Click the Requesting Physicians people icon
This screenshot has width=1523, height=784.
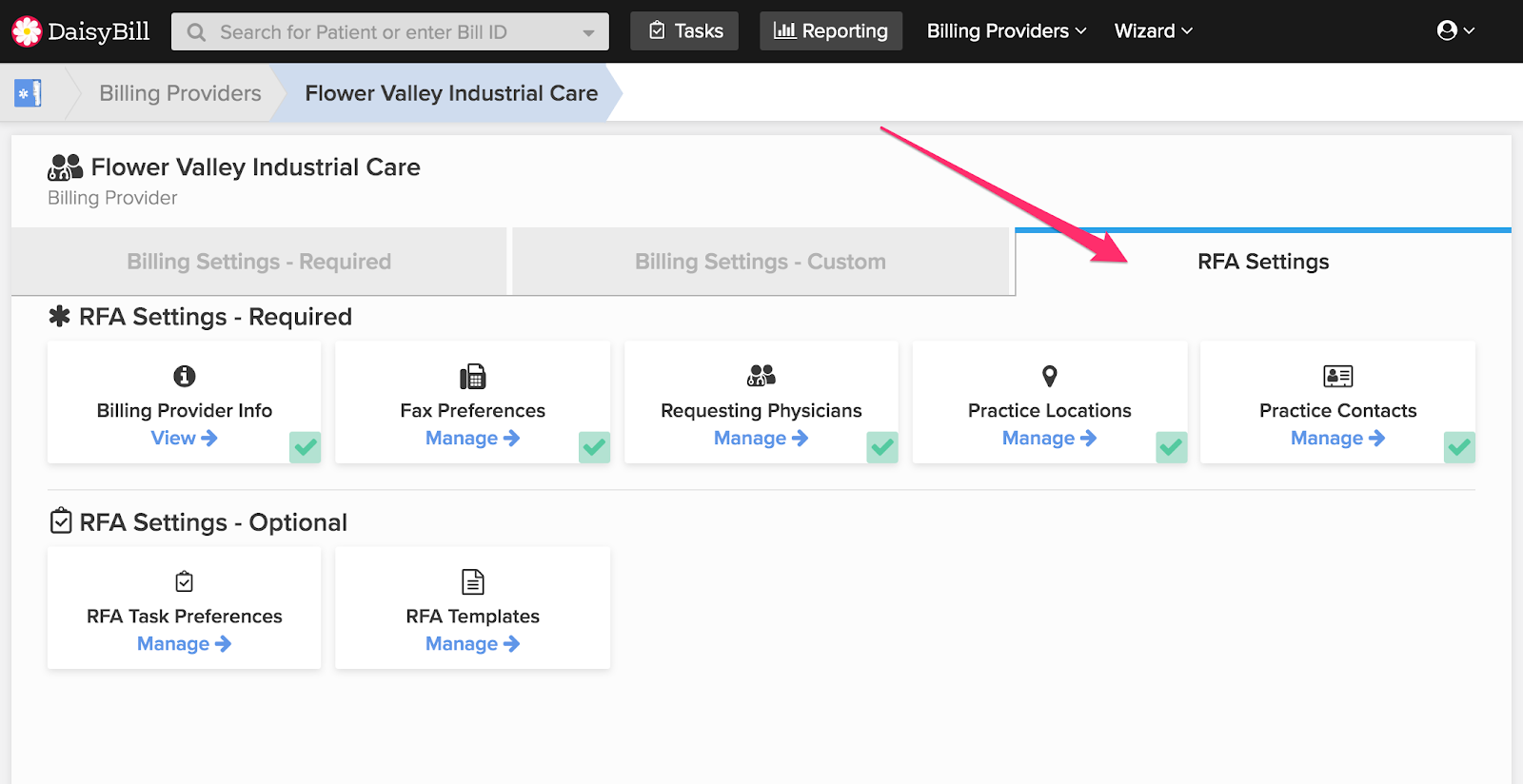point(761,376)
